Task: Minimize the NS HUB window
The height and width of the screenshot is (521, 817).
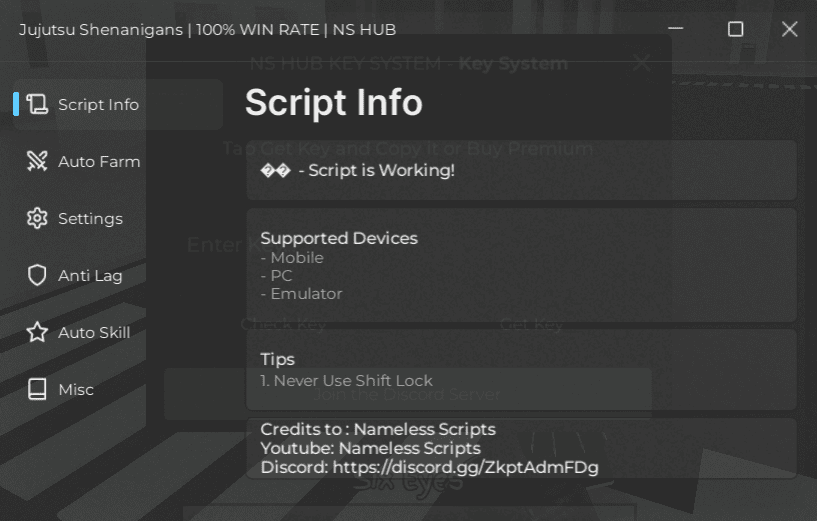Action: point(675,29)
